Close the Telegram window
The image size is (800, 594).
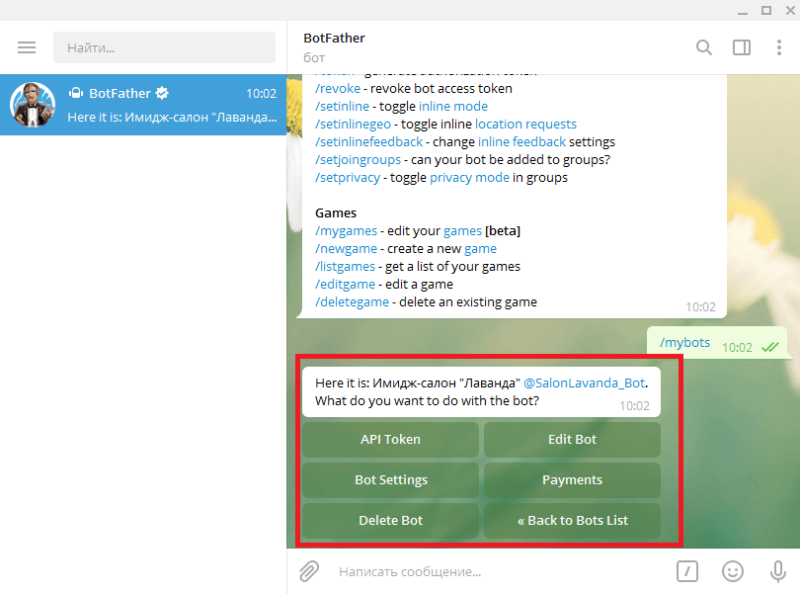pyautogui.click(x=790, y=11)
